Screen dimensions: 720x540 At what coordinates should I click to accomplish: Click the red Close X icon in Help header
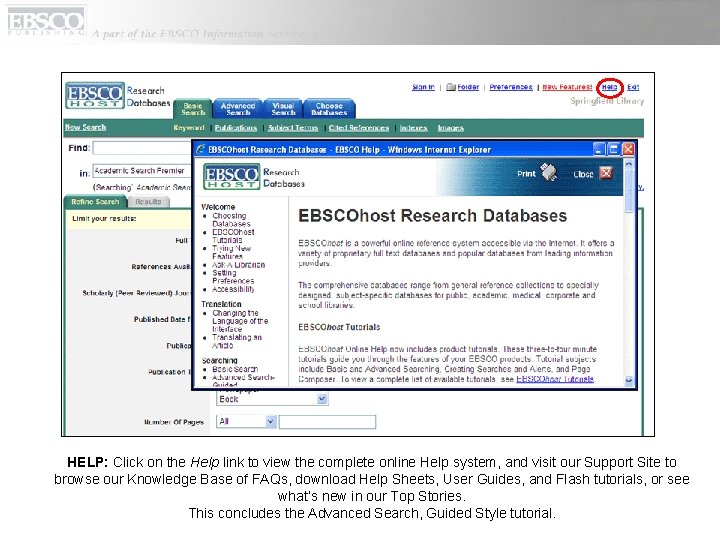(606, 173)
